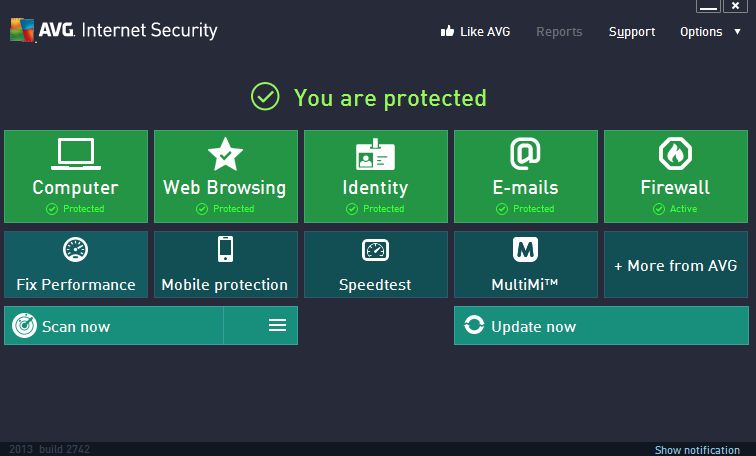756x456 pixels.
Task: Open the Support menu
Action: tap(632, 32)
